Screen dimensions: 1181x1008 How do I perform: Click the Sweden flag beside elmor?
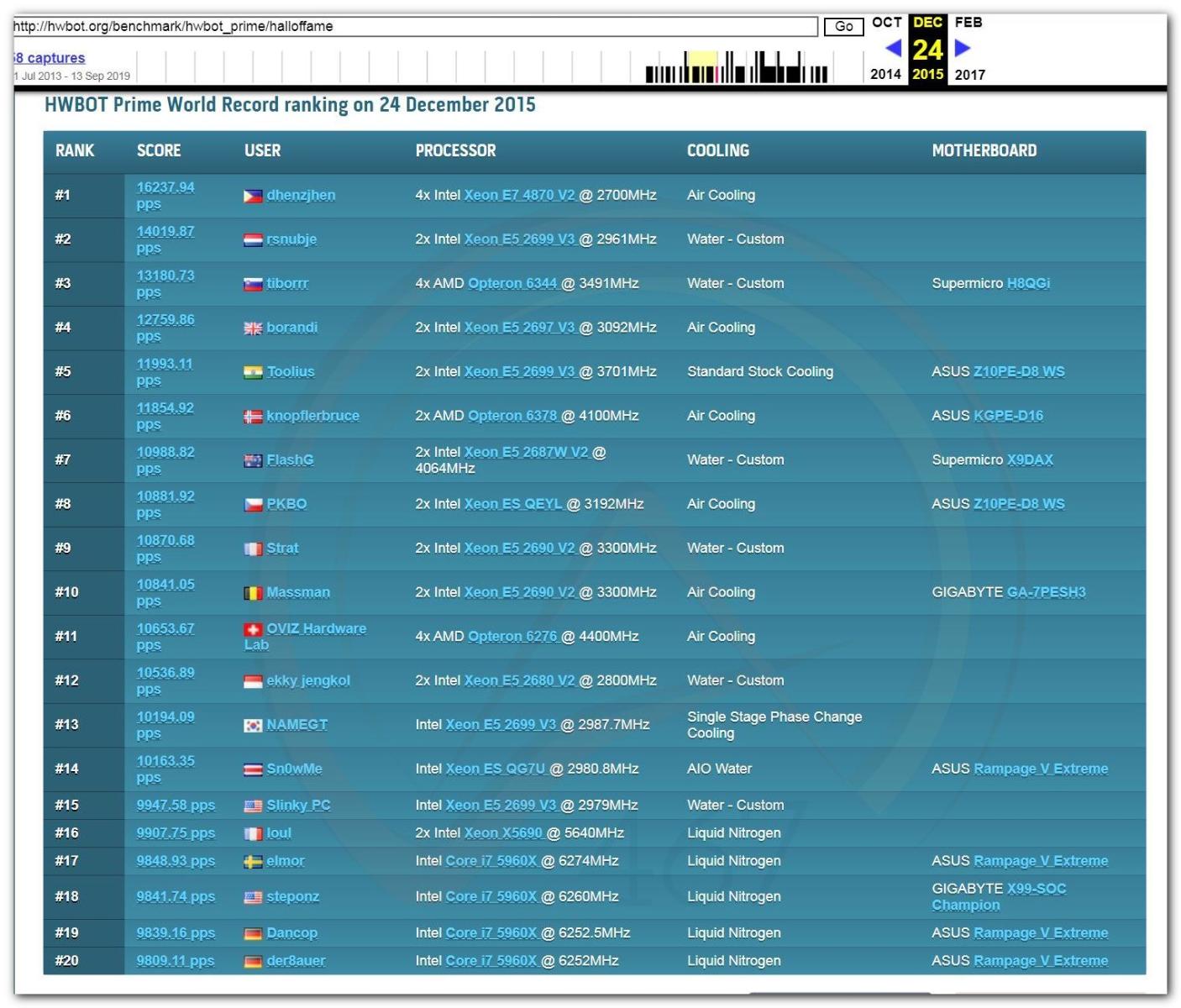pos(253,862)
